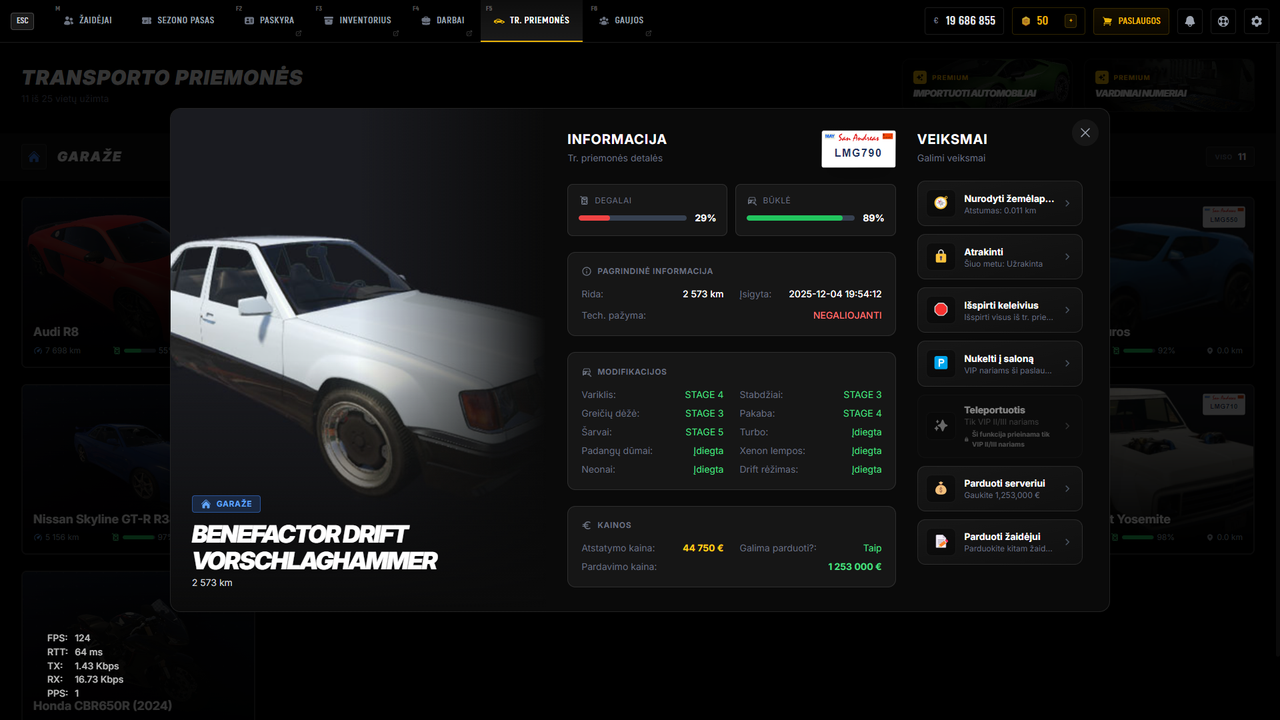Open settings with the gear icon
This screenshot has height=720, width=1280.
(1257, 21)
